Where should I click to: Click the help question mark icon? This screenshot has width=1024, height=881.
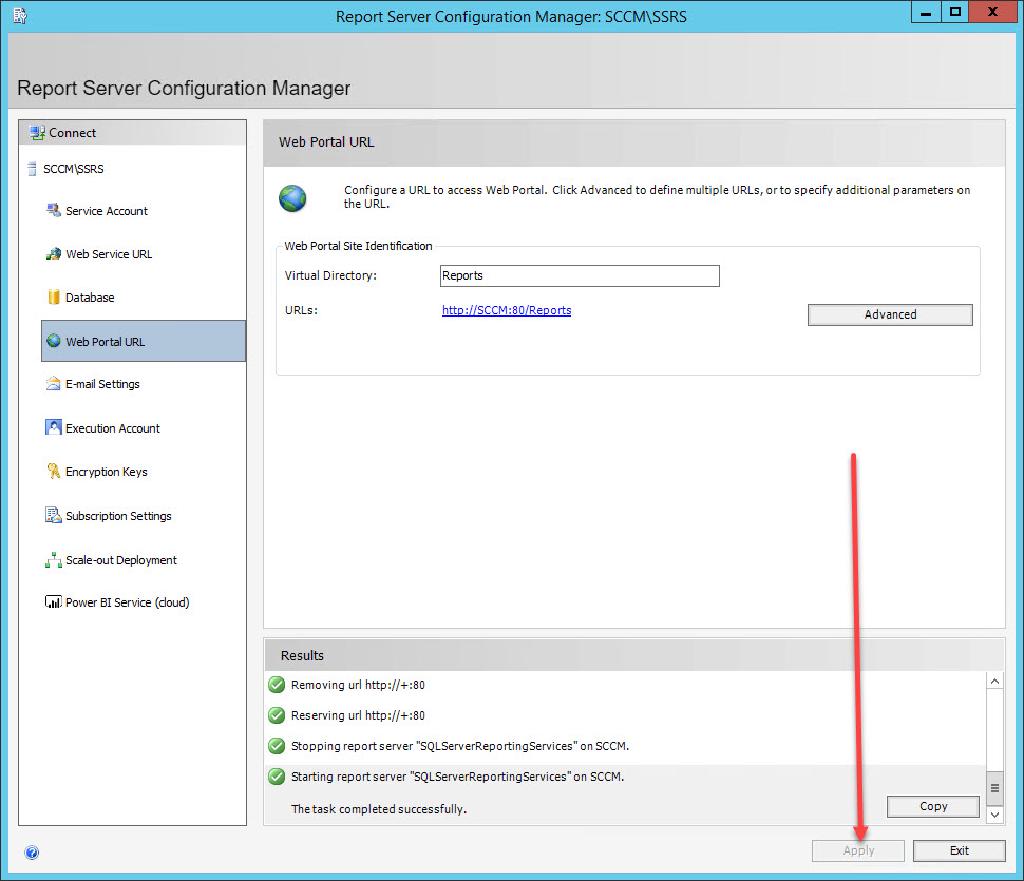[x=31, y=852]
